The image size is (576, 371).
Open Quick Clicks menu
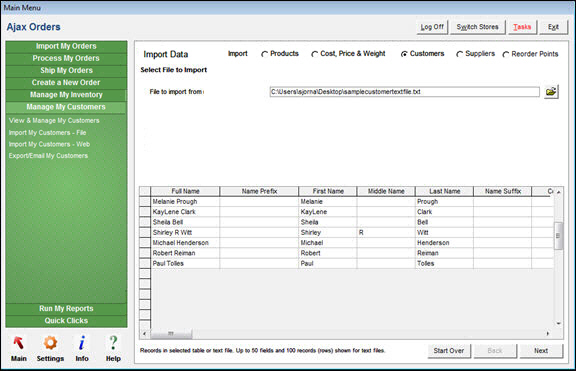(x=66, y=321)
